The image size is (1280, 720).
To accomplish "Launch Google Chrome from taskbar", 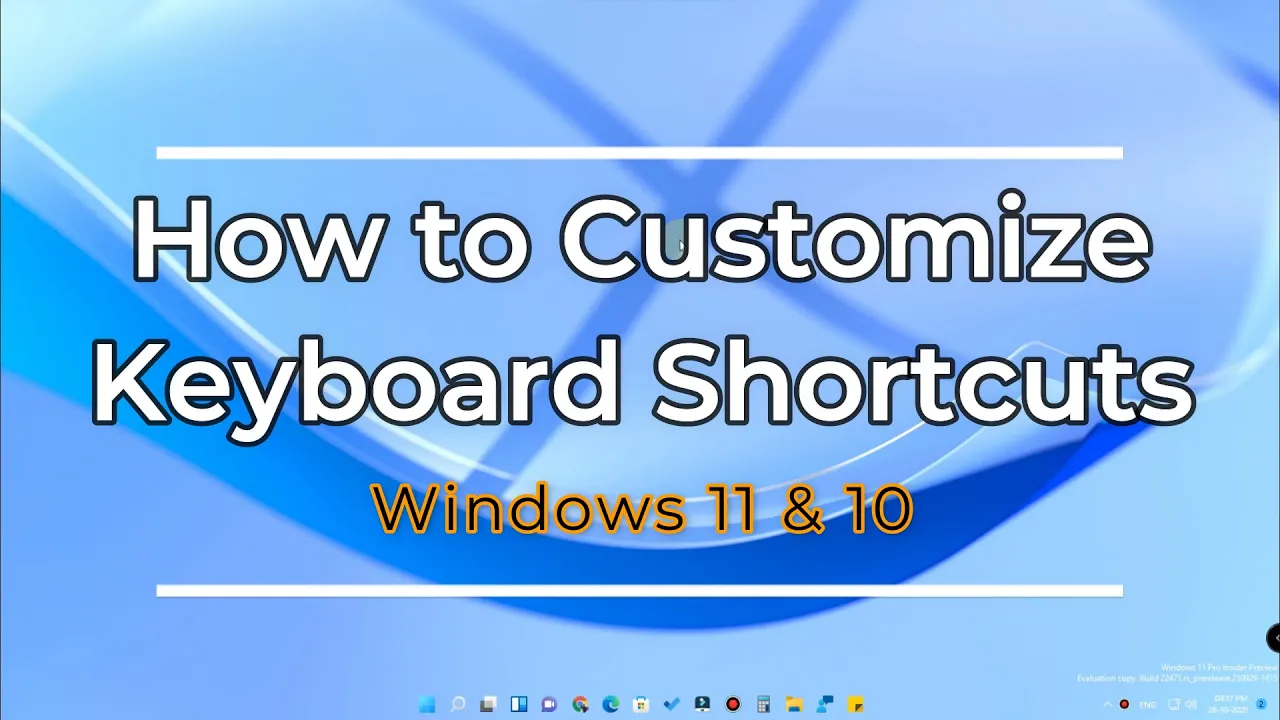I will 580,704.
